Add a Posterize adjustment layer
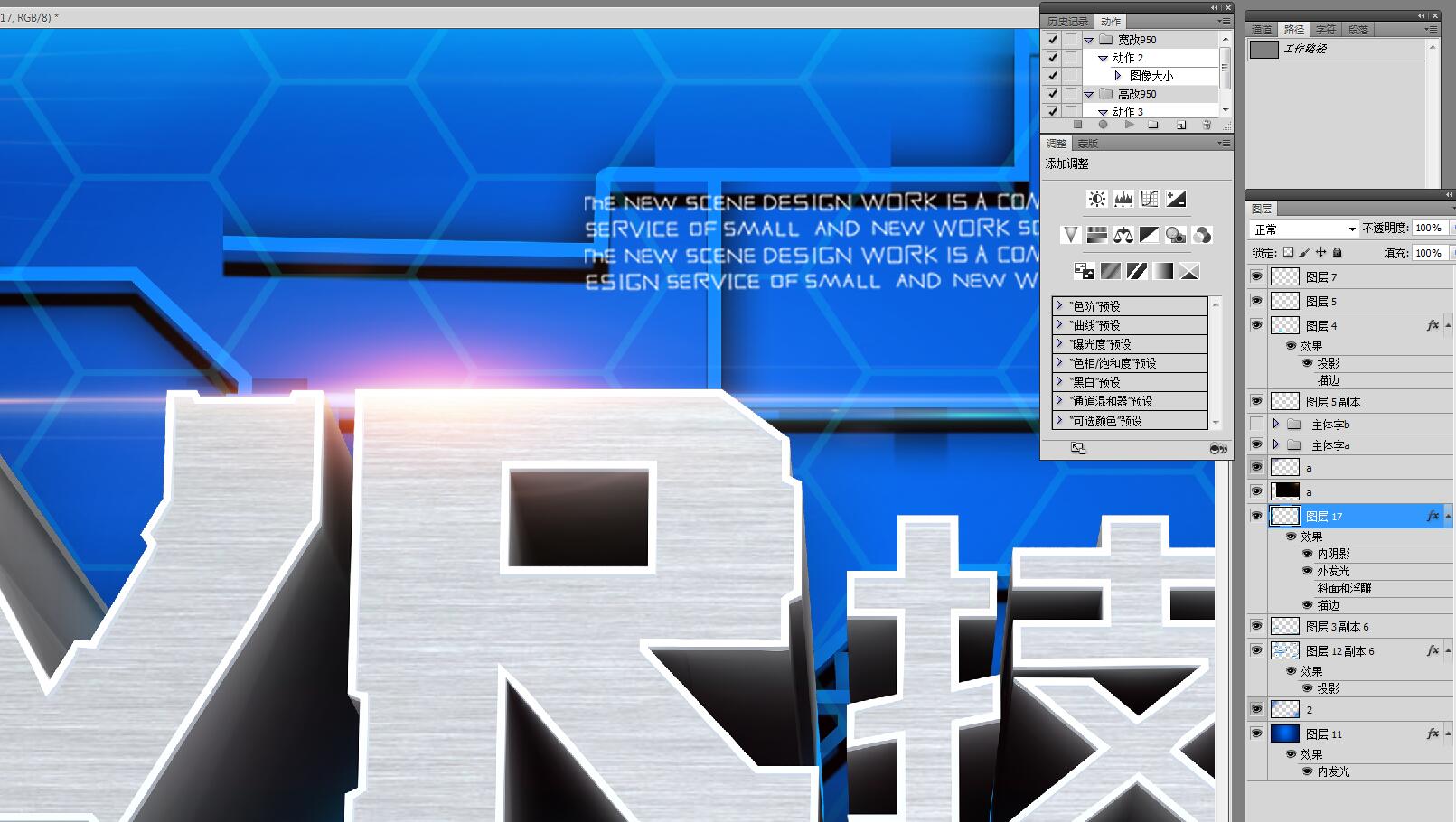1456x822 pixels. point(1111,271)
